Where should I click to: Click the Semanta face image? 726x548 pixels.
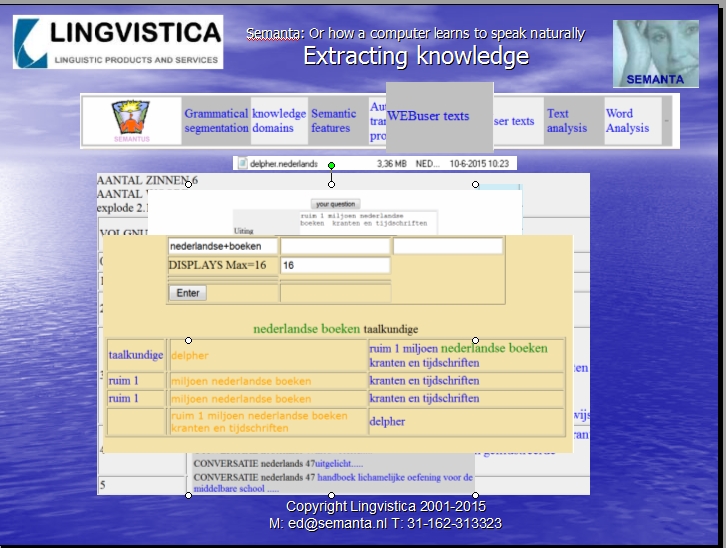pos(656,54)
